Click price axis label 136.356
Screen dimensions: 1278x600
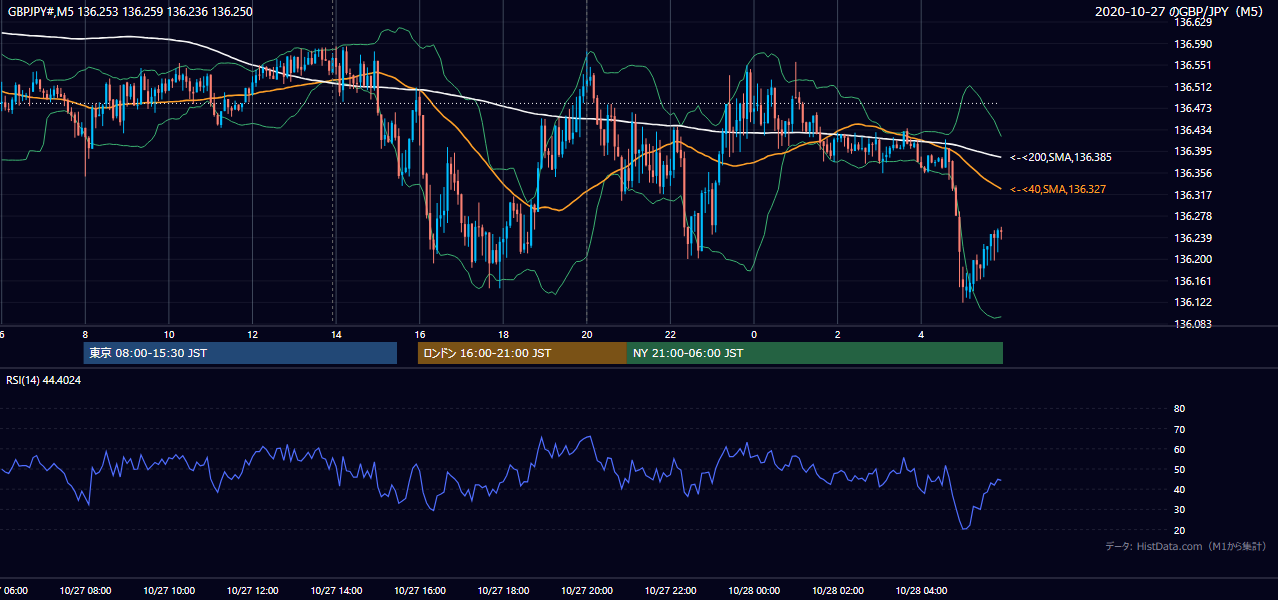pos(1192,173)
